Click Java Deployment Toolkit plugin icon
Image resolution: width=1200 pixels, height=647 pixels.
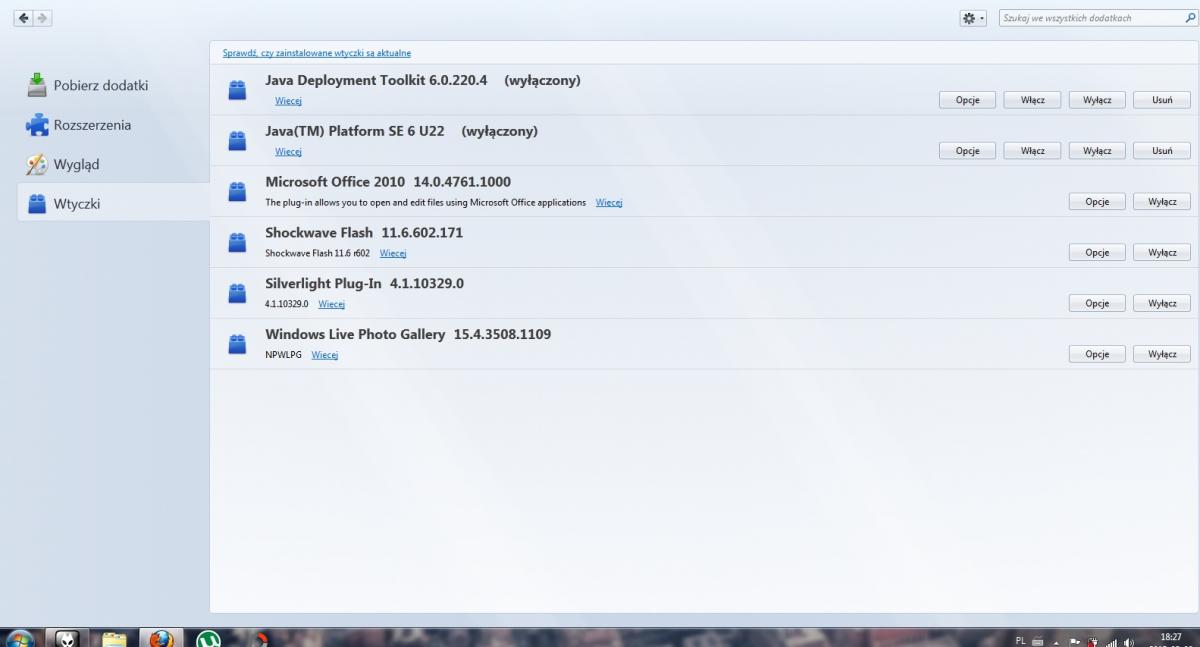pyautogui.click(x=237, y=90)
